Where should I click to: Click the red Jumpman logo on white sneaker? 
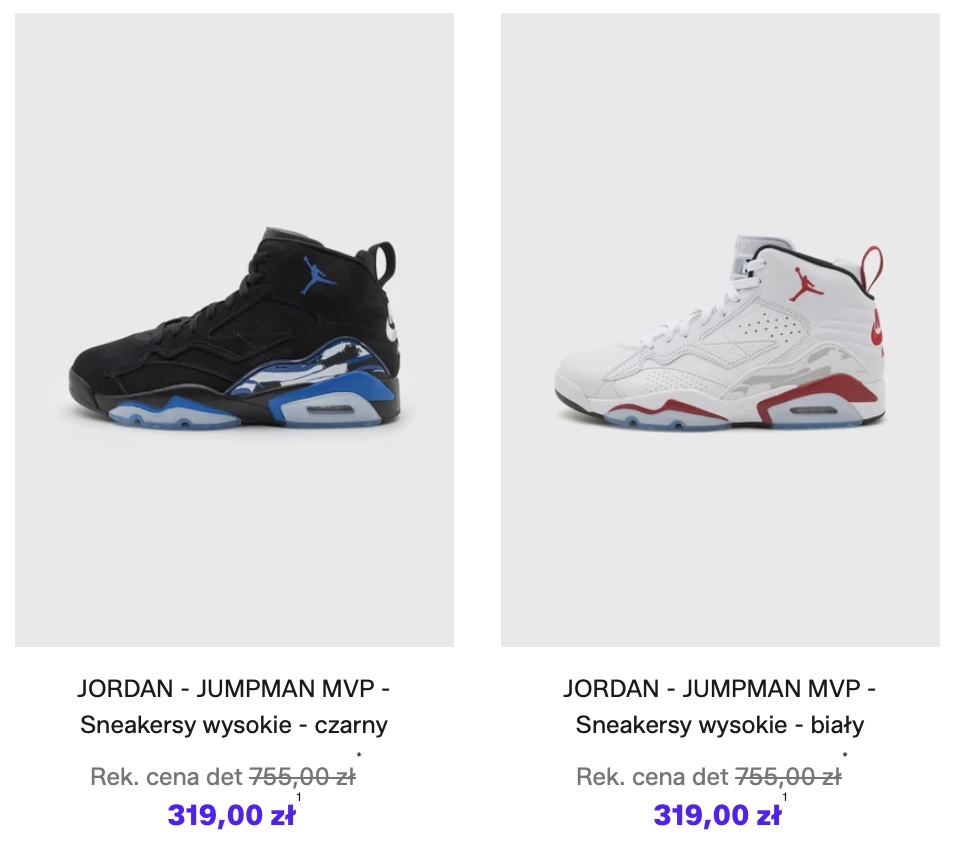(806, 285)
